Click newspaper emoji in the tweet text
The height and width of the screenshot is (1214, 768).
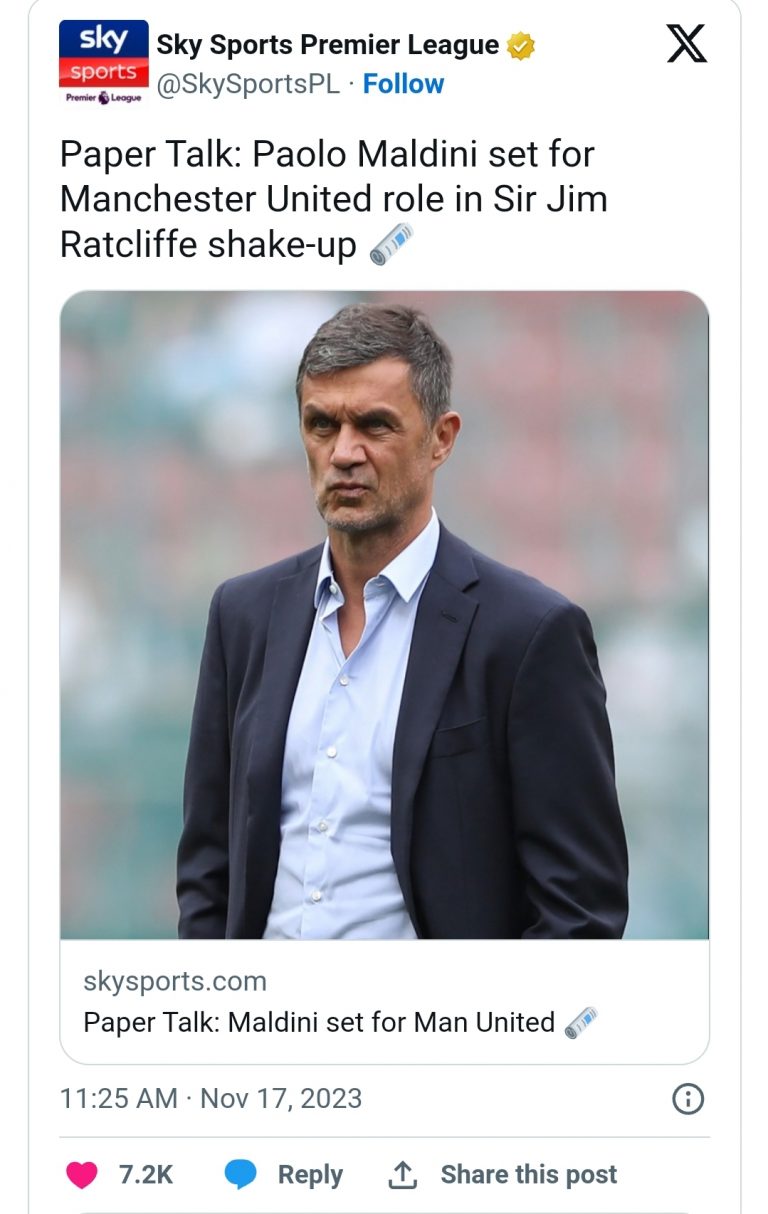point(392,244)
